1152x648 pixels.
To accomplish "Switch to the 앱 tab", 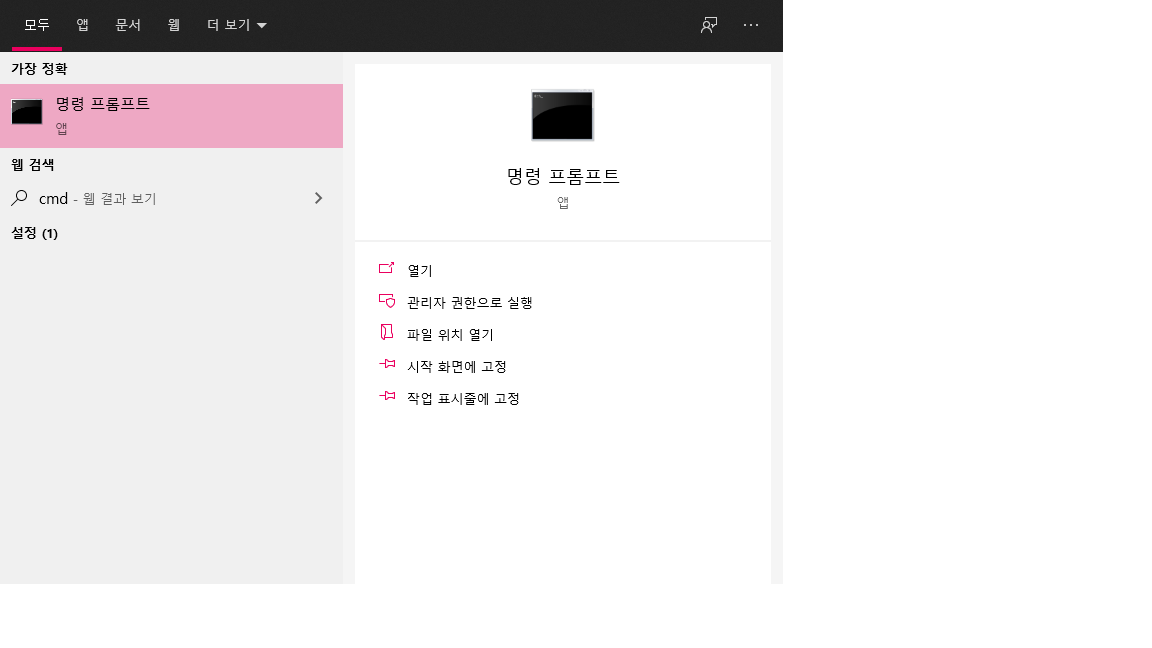I will click(82, 25).
